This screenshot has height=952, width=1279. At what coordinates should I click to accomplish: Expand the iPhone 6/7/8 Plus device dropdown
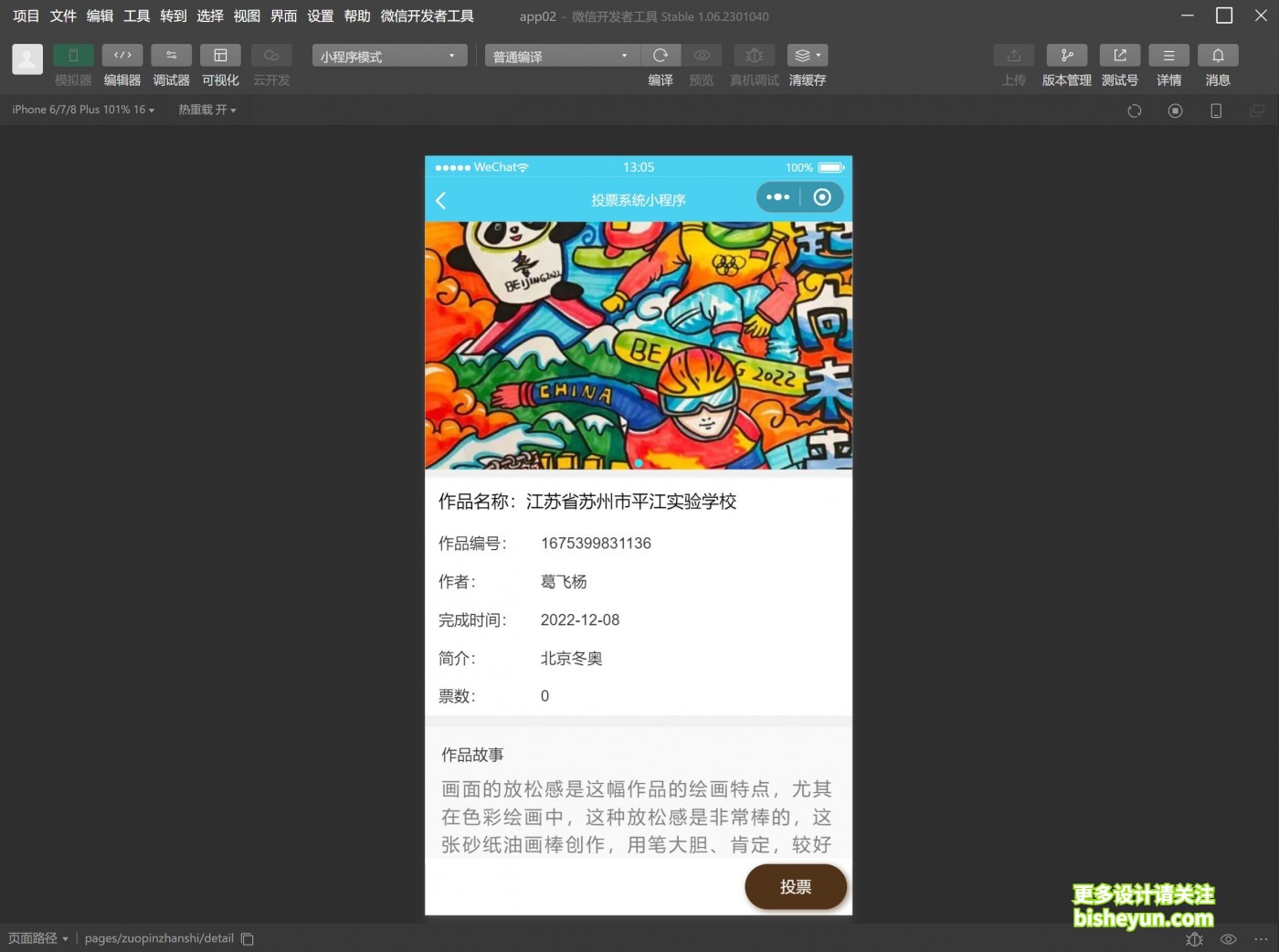83,110
